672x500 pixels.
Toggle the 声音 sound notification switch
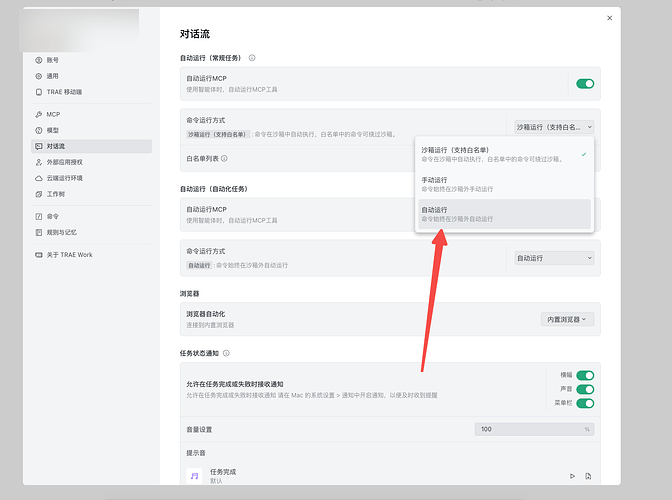tap(585, 389)
